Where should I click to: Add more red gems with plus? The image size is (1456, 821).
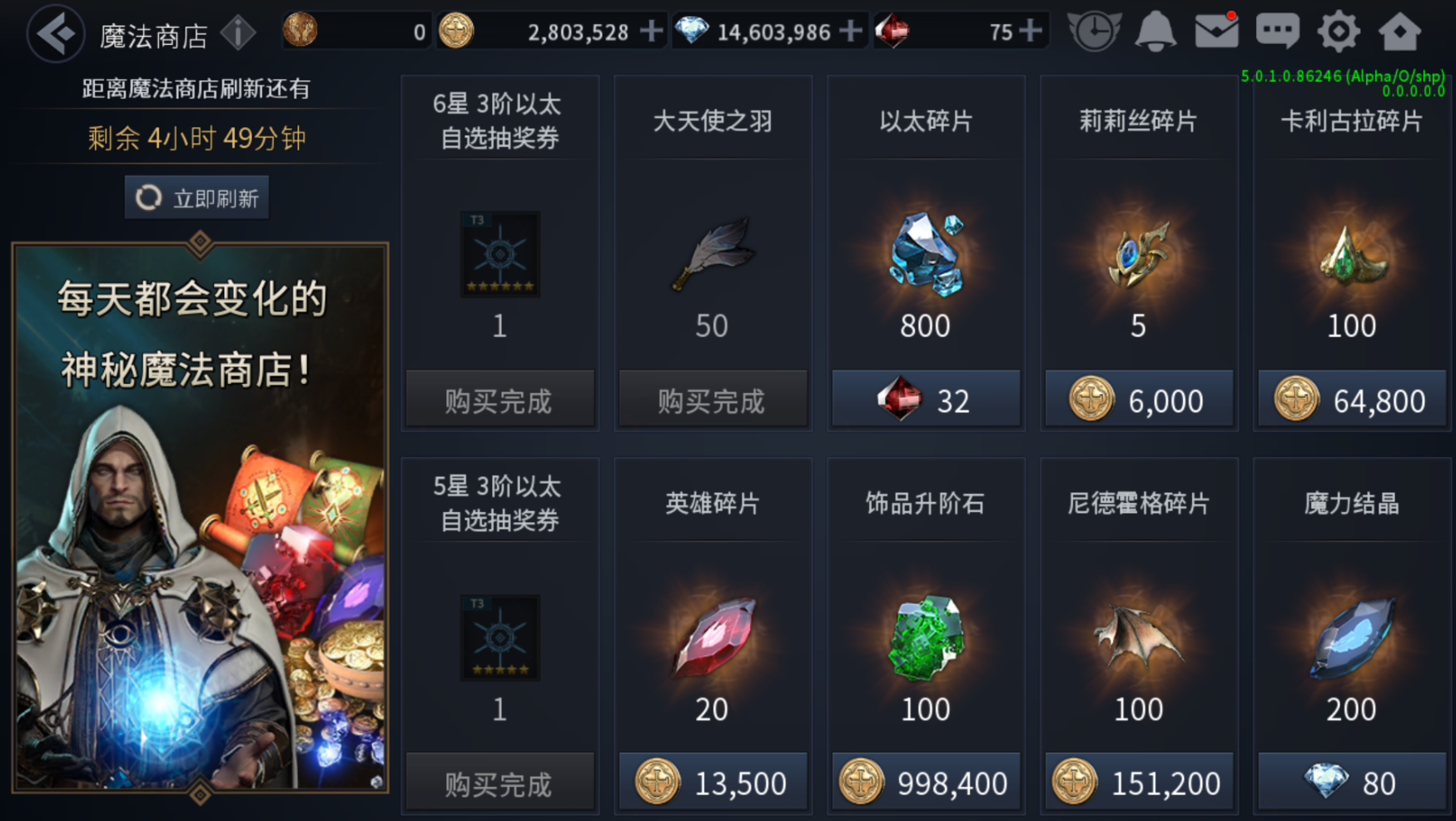click(x=1031, y=32)
